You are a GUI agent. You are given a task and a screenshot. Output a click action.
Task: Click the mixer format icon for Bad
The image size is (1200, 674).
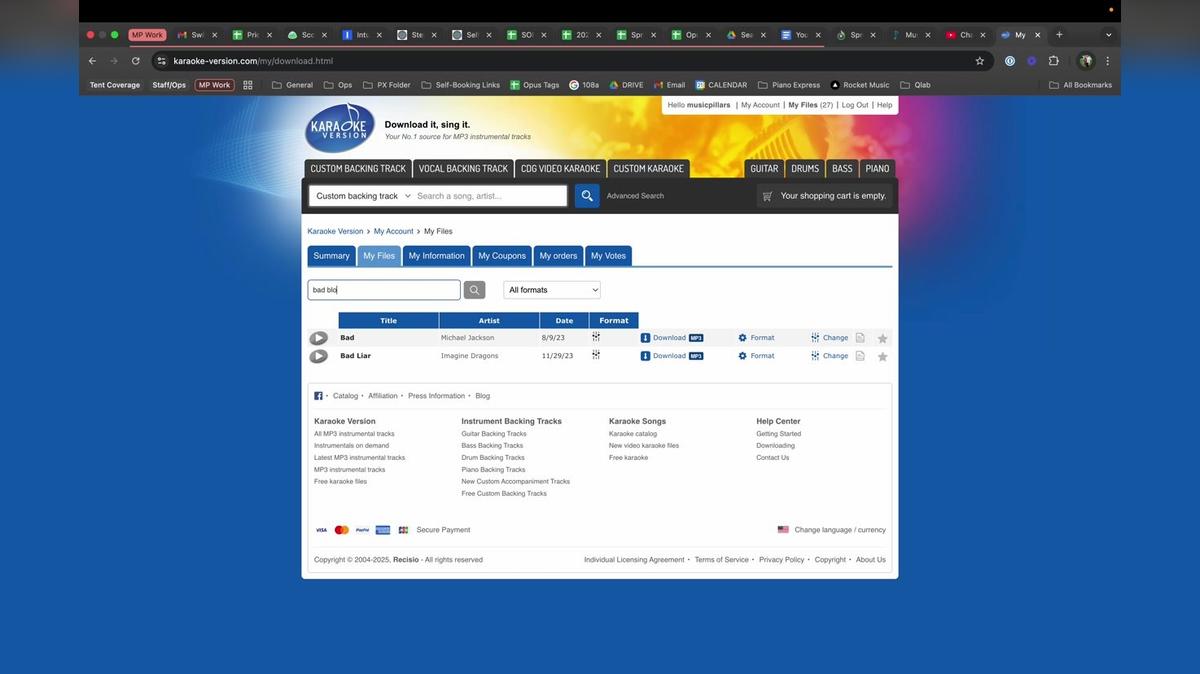pos(596,337)
